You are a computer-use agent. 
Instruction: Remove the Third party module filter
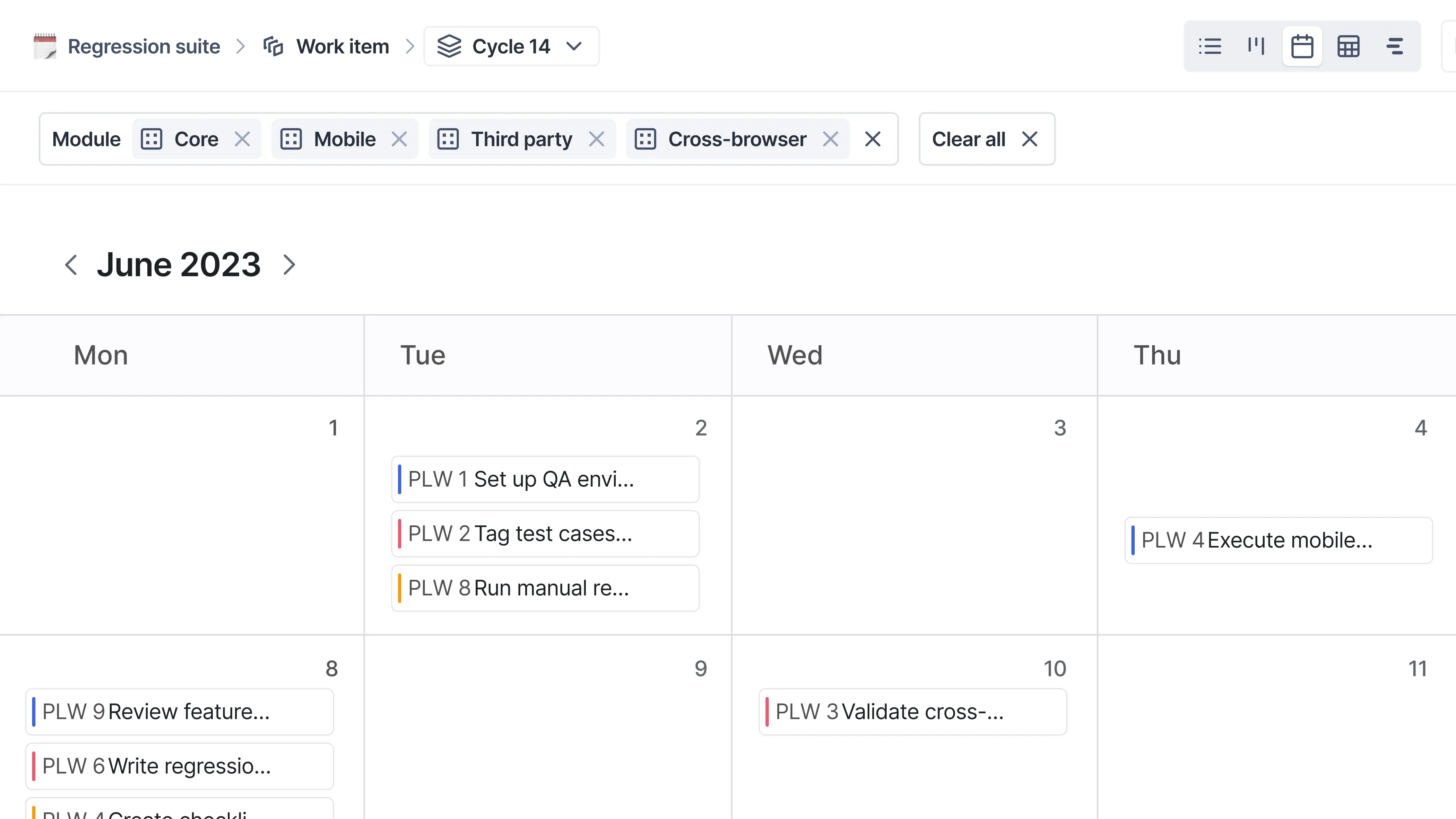pos(597,139)
